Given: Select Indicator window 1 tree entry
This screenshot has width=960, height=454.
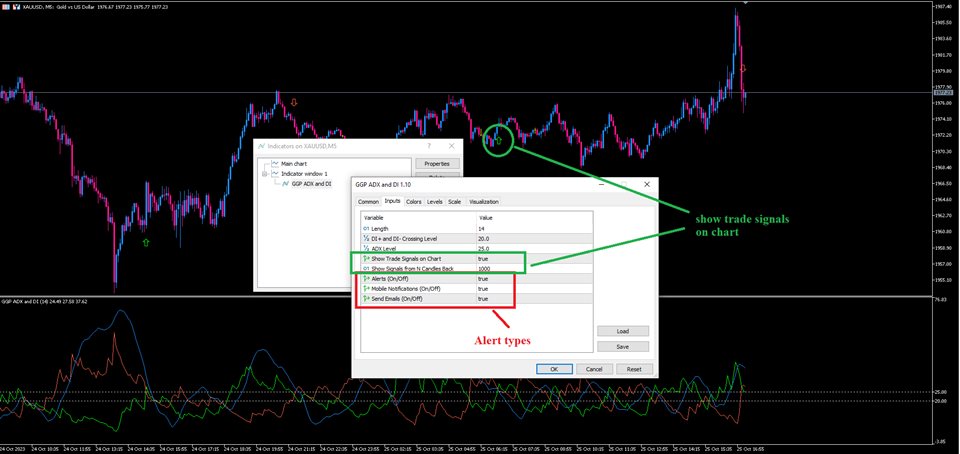Looking at the screenshot, I should [x=304, y=174].
